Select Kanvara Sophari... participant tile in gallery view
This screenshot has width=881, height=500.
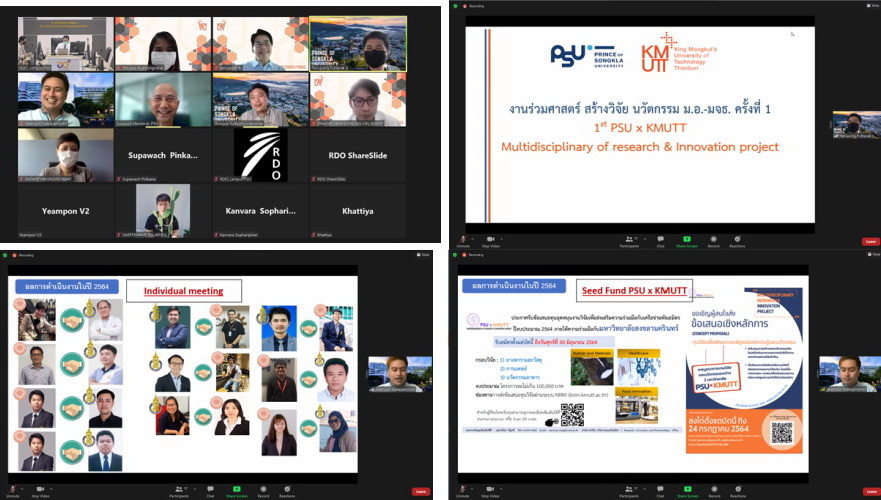[261, 211]
